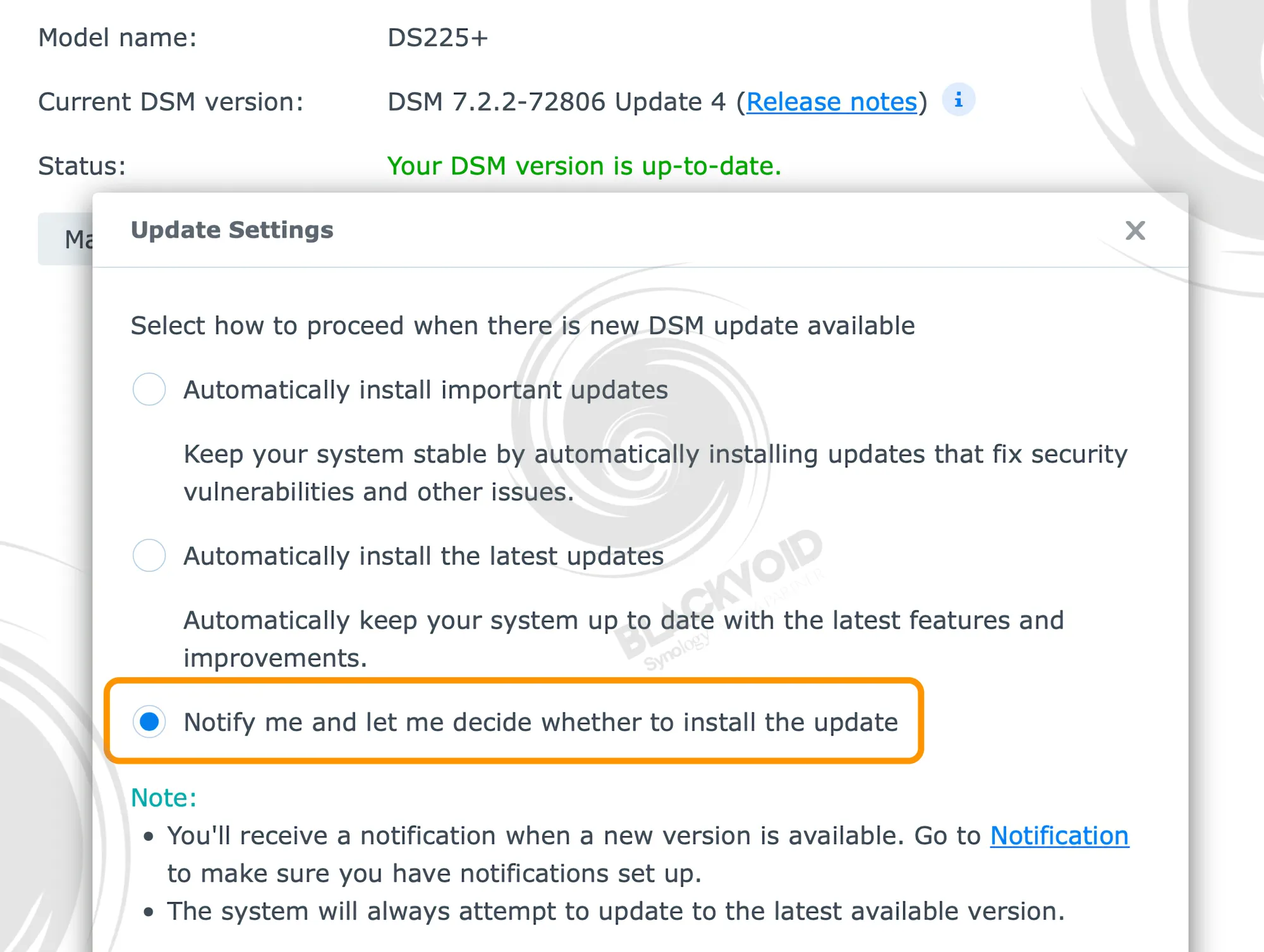
Task: Click the blue info icon beside Release notes
Action: [x=958, y=100]
